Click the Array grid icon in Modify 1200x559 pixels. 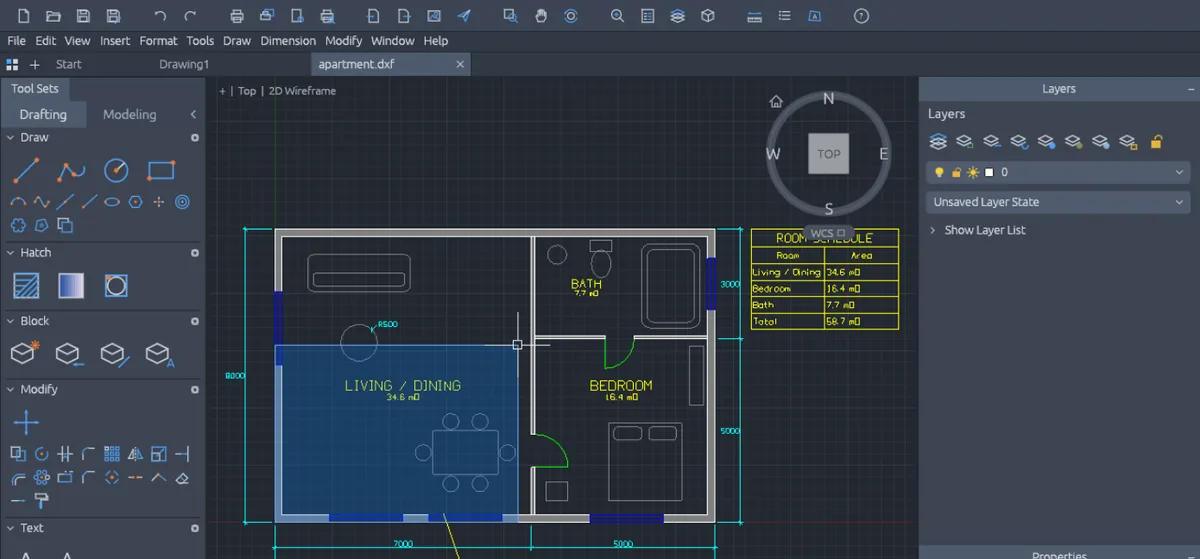(x=112, y=454)
